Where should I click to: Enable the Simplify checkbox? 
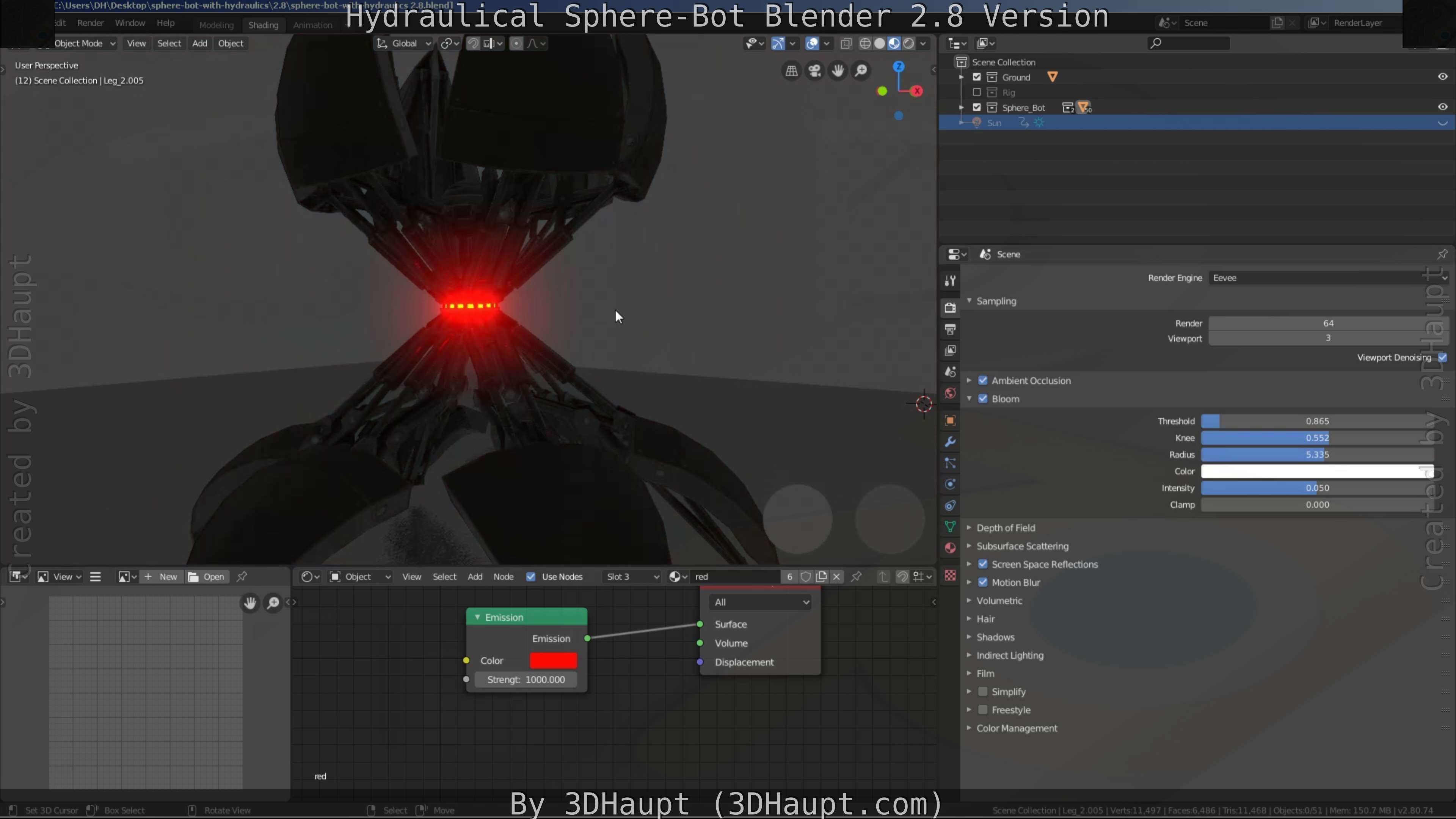(x=983, y=692)
